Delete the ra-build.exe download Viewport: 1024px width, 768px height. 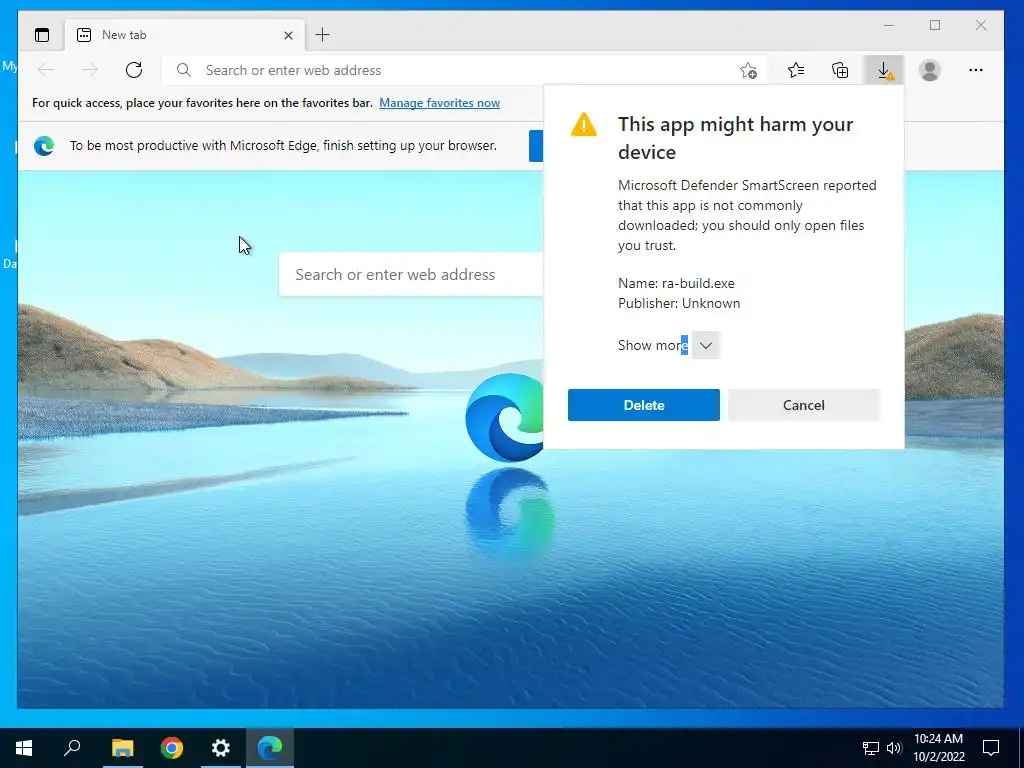pos(644,405)
